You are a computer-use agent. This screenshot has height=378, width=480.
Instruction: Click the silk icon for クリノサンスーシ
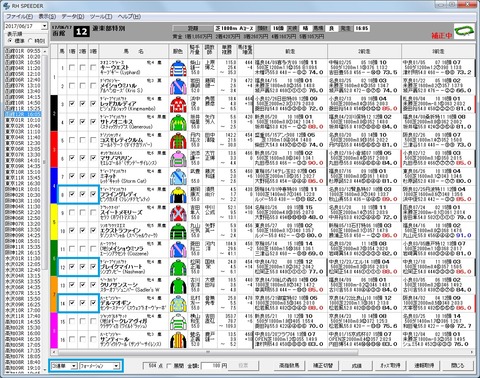178,285
